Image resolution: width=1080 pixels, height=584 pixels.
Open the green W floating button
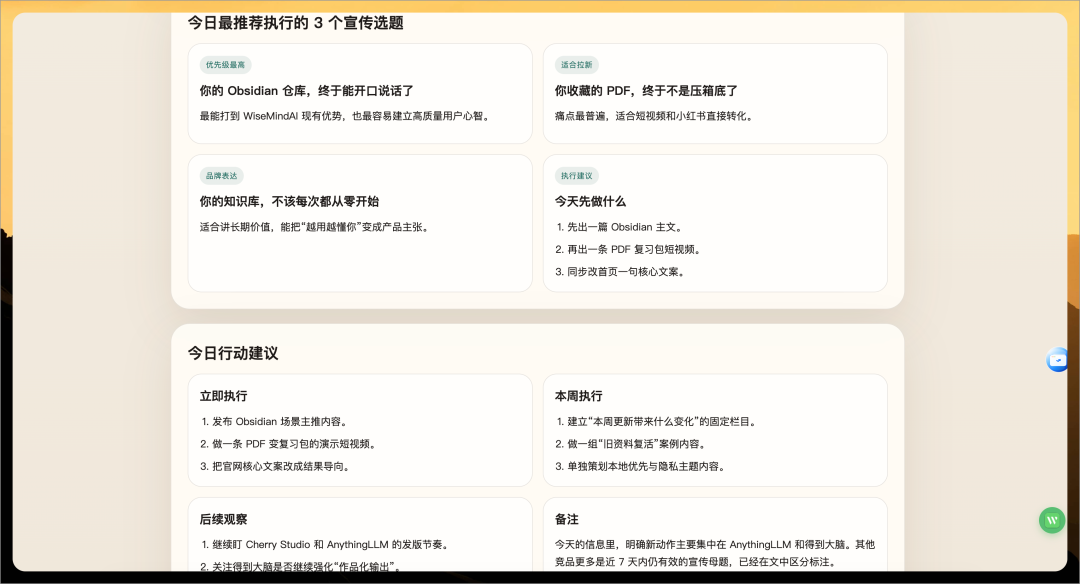[x=1052, y=521]
